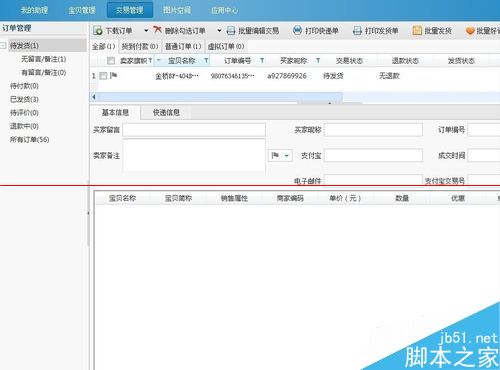Open the 图片空间 tab

coord(177,10)
